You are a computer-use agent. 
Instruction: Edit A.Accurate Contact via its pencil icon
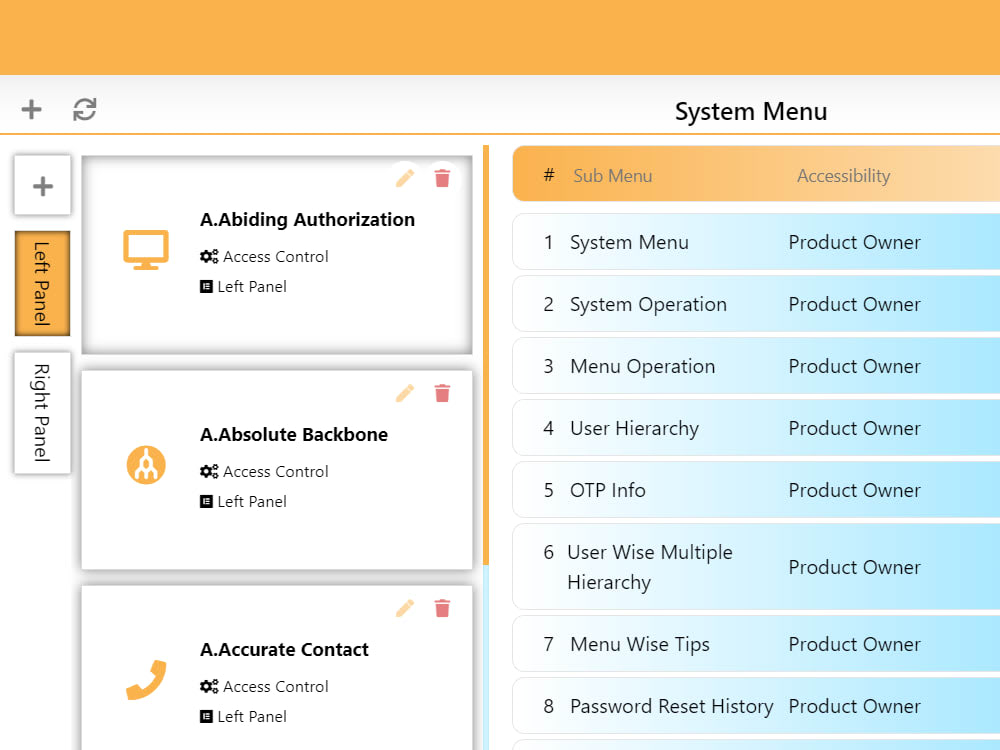[404, 608]
